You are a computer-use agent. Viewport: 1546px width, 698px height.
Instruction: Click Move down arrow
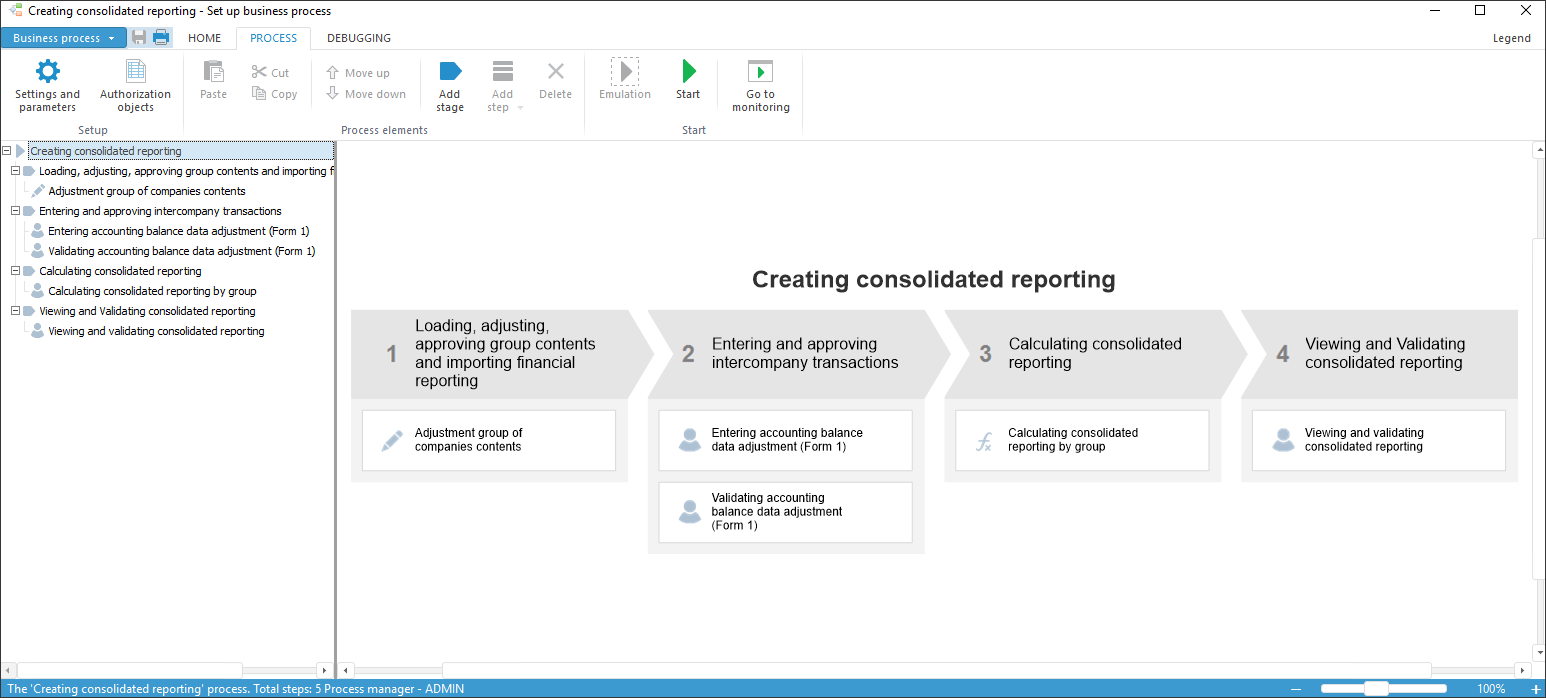tap(333, 93)
